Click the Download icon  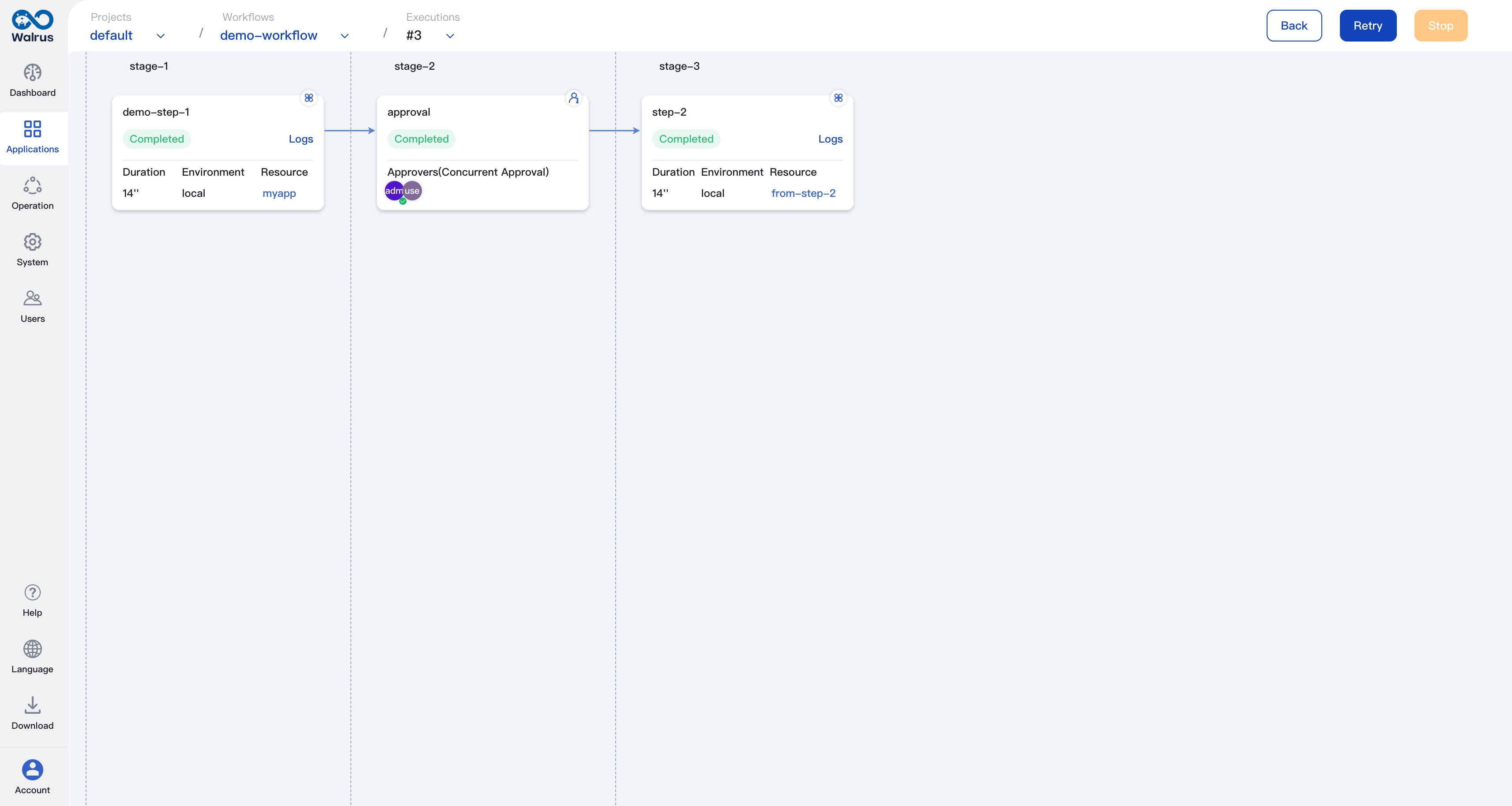click(32, 705)
